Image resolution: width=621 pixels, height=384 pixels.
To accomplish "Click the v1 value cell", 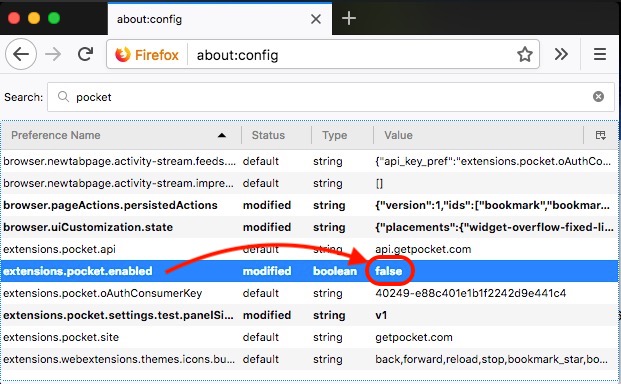I will (381, 316).
